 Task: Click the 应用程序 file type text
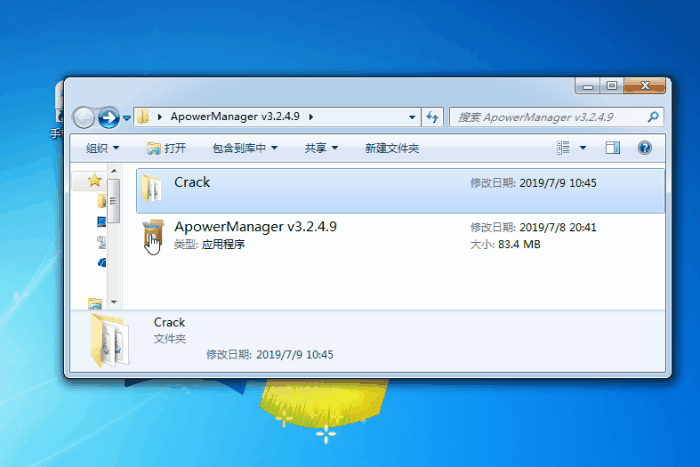click(223, 245)
